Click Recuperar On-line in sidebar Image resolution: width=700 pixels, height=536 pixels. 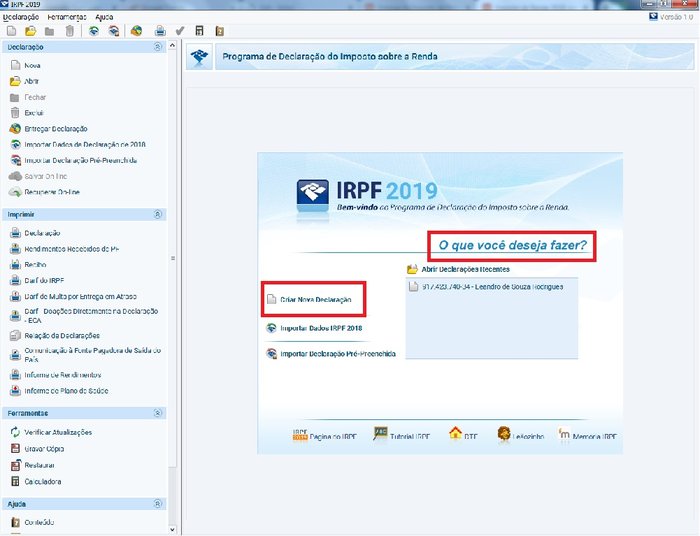click(x=45, y=192)
